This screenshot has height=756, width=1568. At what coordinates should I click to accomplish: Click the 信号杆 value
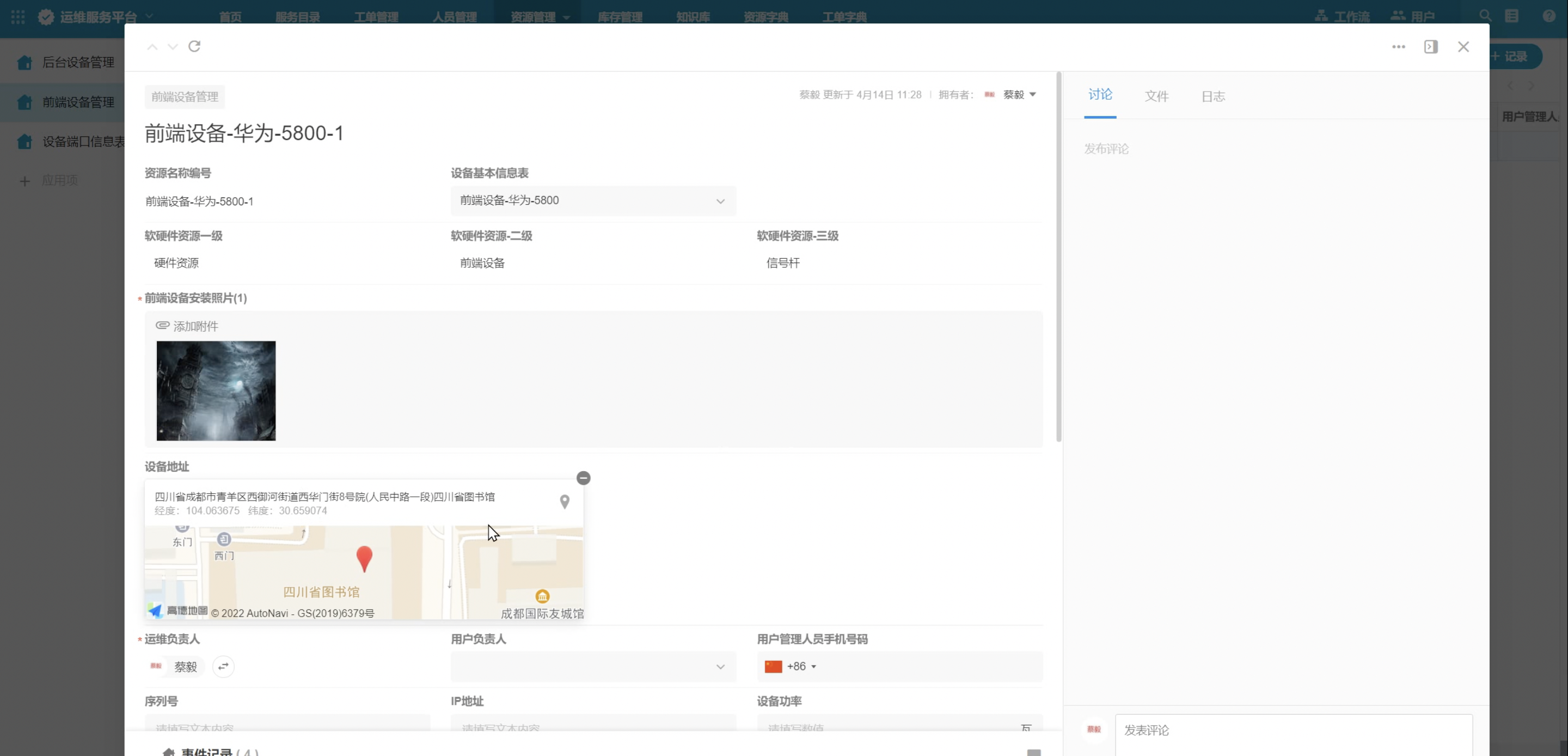(783, 263)
